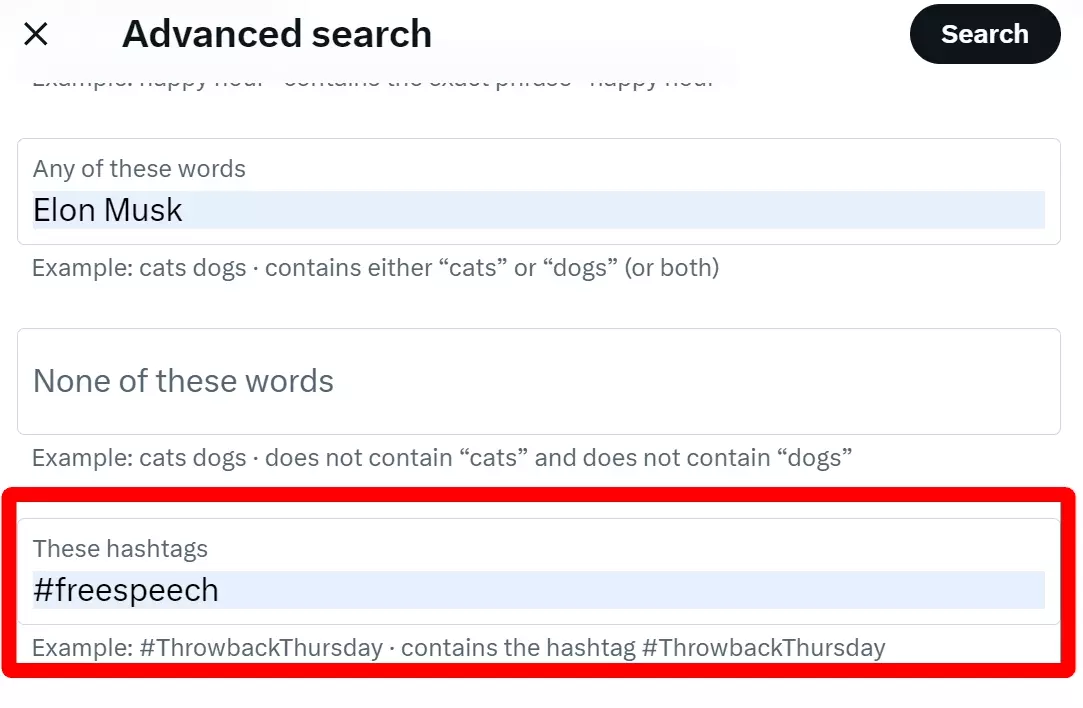The image size is (1083, 708).
Task: Click before the # in #freespeech
Action: point(36,590)
